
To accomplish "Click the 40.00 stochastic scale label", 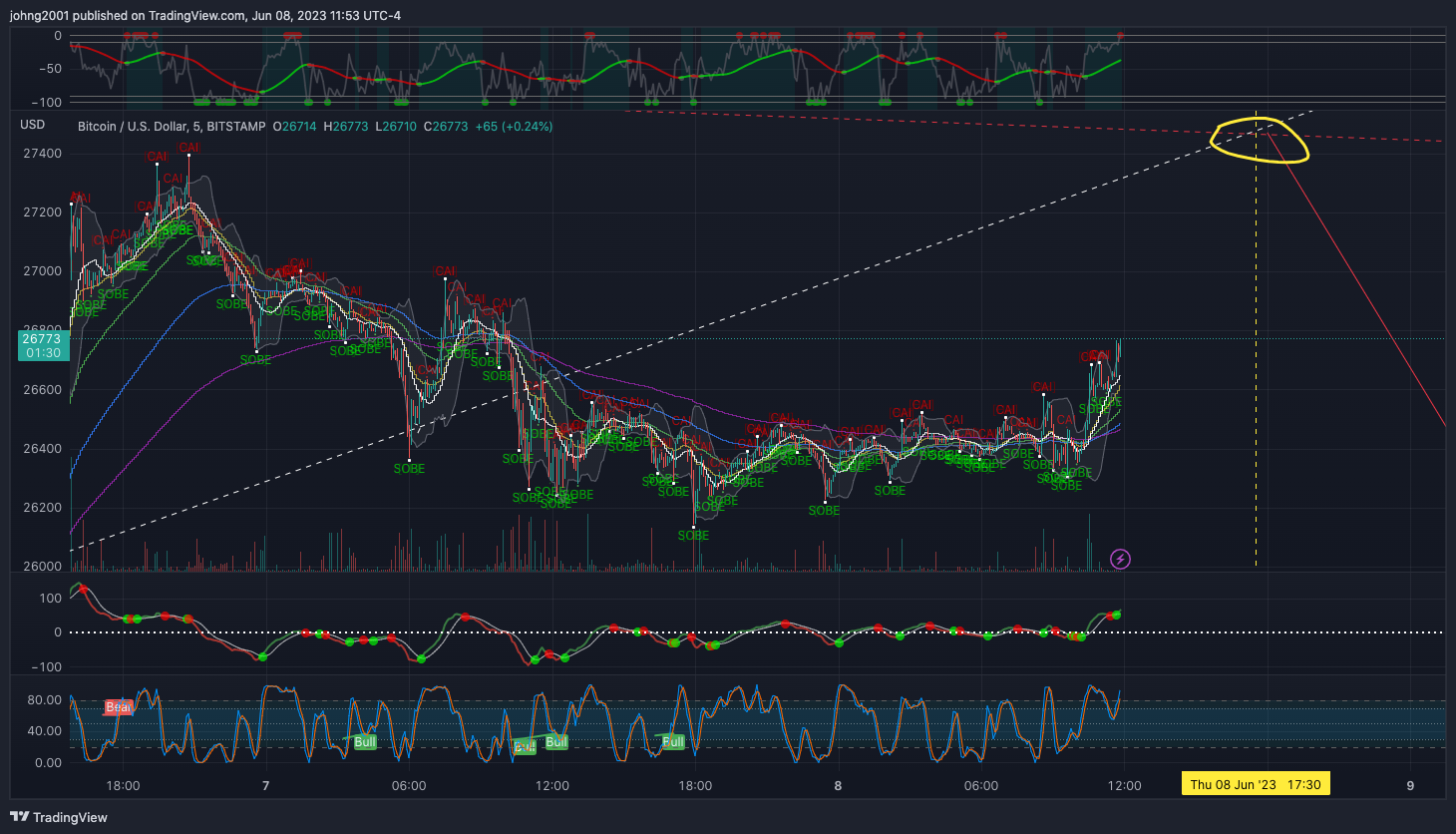I will pos(45,731).
